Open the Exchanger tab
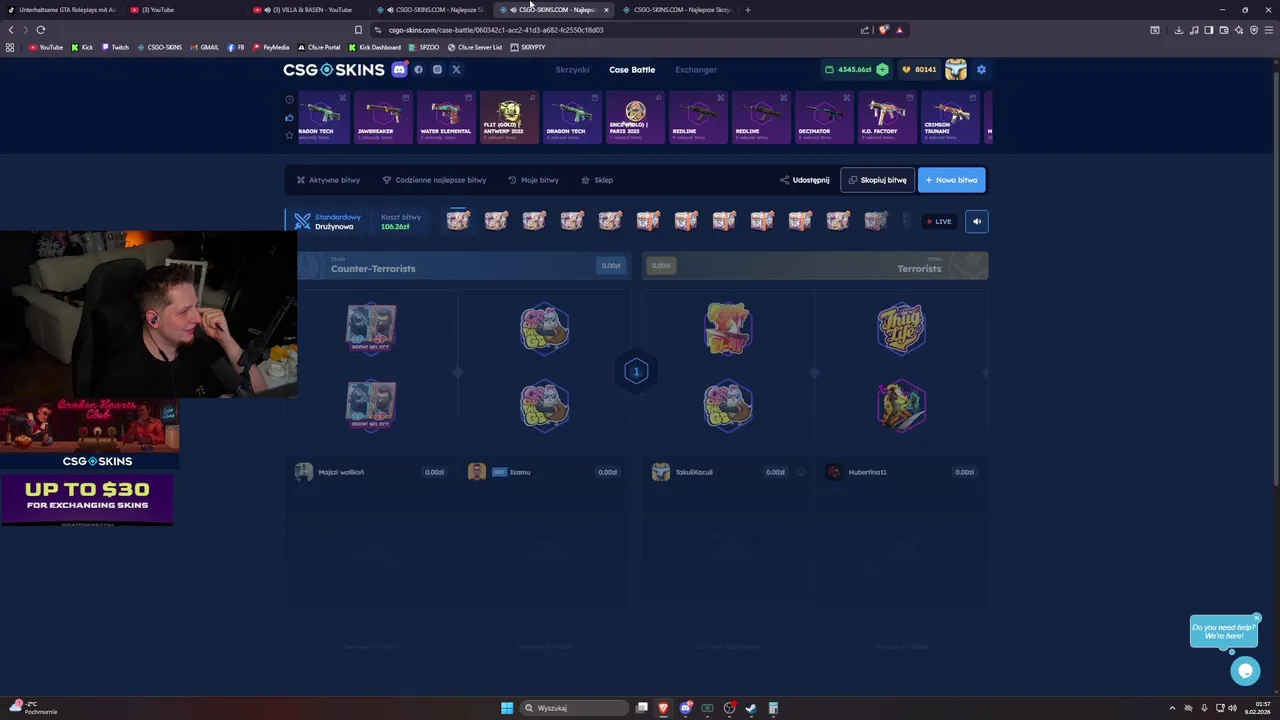This screenshot has height=720, width=1280. pos(696,70)
